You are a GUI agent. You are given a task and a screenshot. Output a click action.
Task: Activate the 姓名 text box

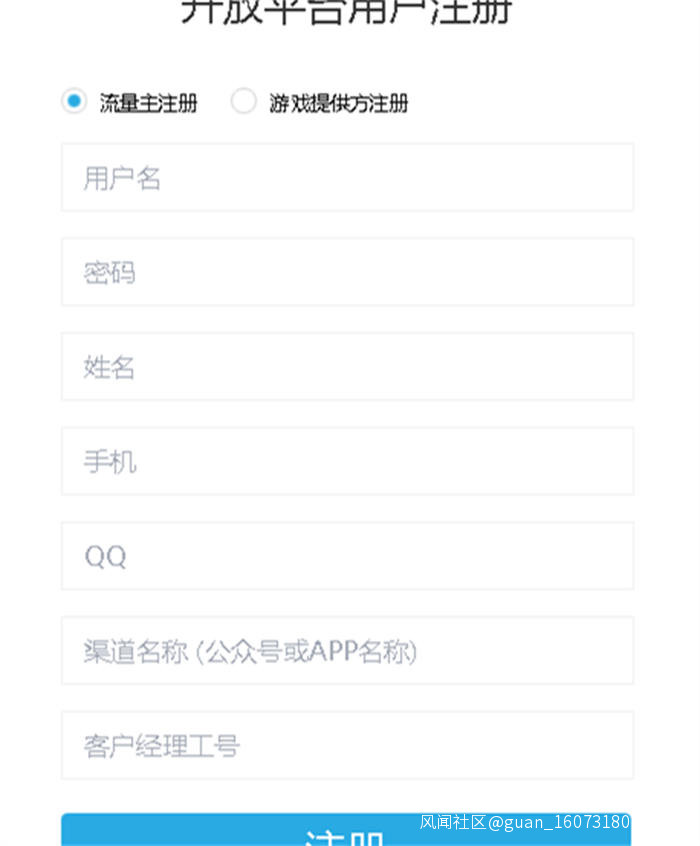click(347, 367)
